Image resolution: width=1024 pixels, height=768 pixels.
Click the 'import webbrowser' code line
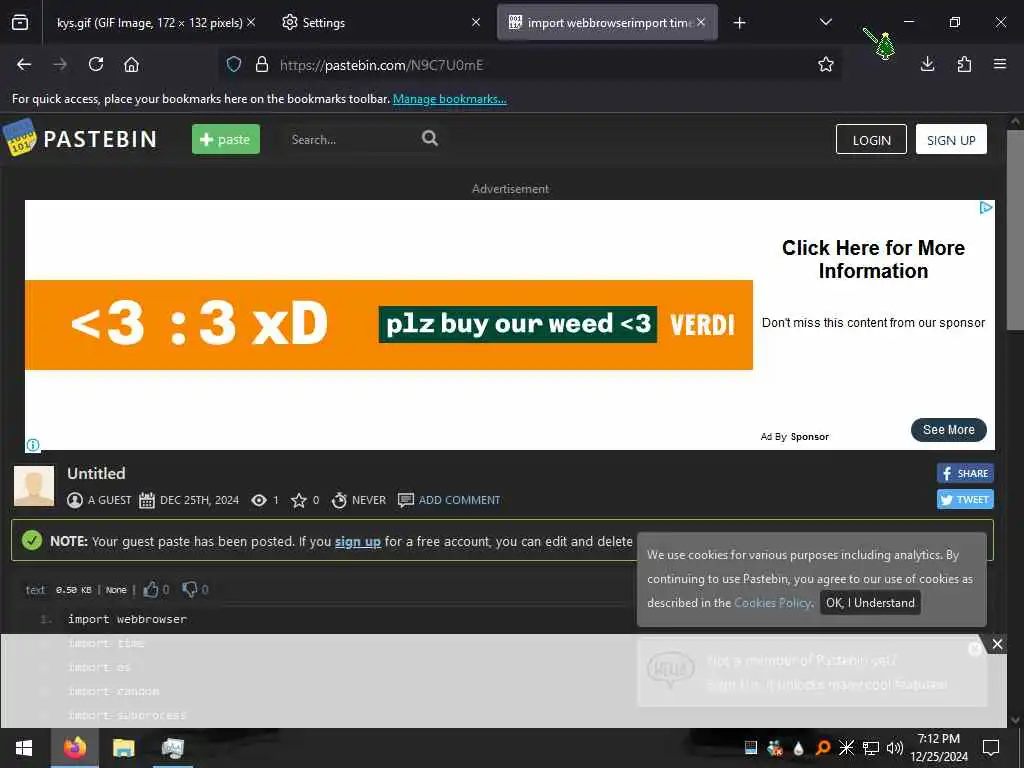tap(127, 619)
